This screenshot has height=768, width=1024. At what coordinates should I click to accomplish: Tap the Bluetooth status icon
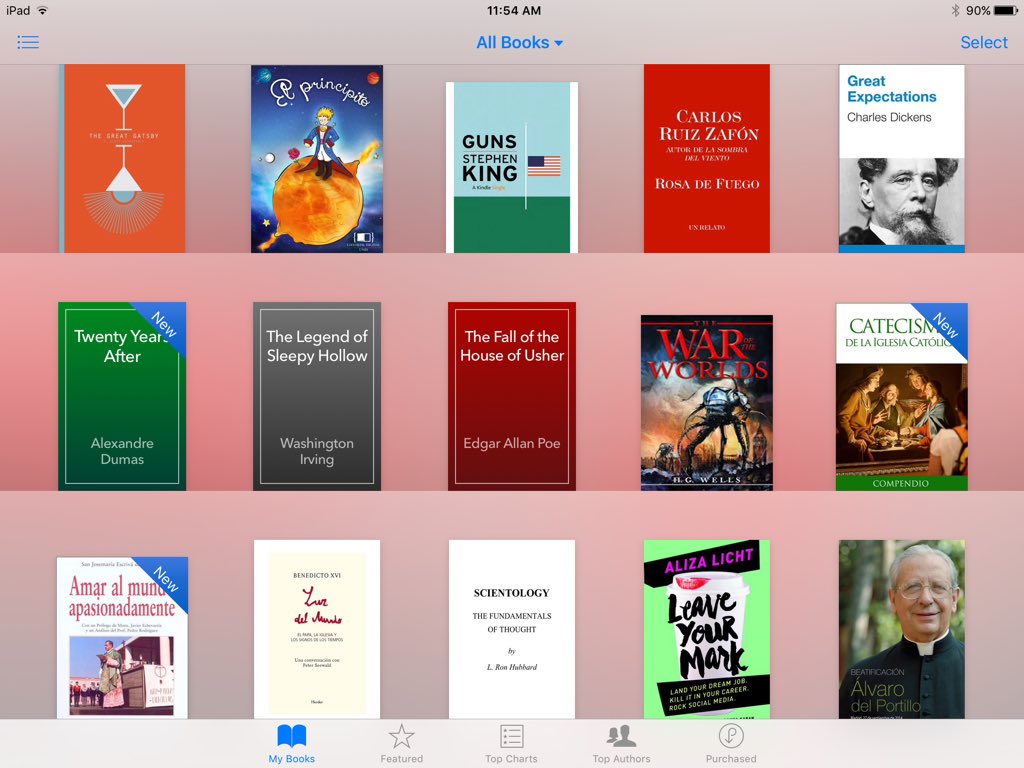tap(955, 10)
